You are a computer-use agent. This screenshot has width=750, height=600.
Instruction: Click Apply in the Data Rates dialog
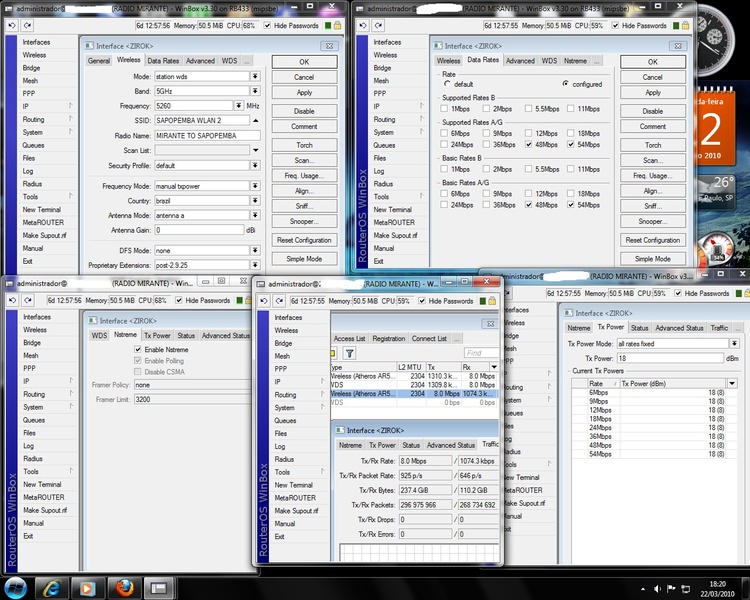653,92
